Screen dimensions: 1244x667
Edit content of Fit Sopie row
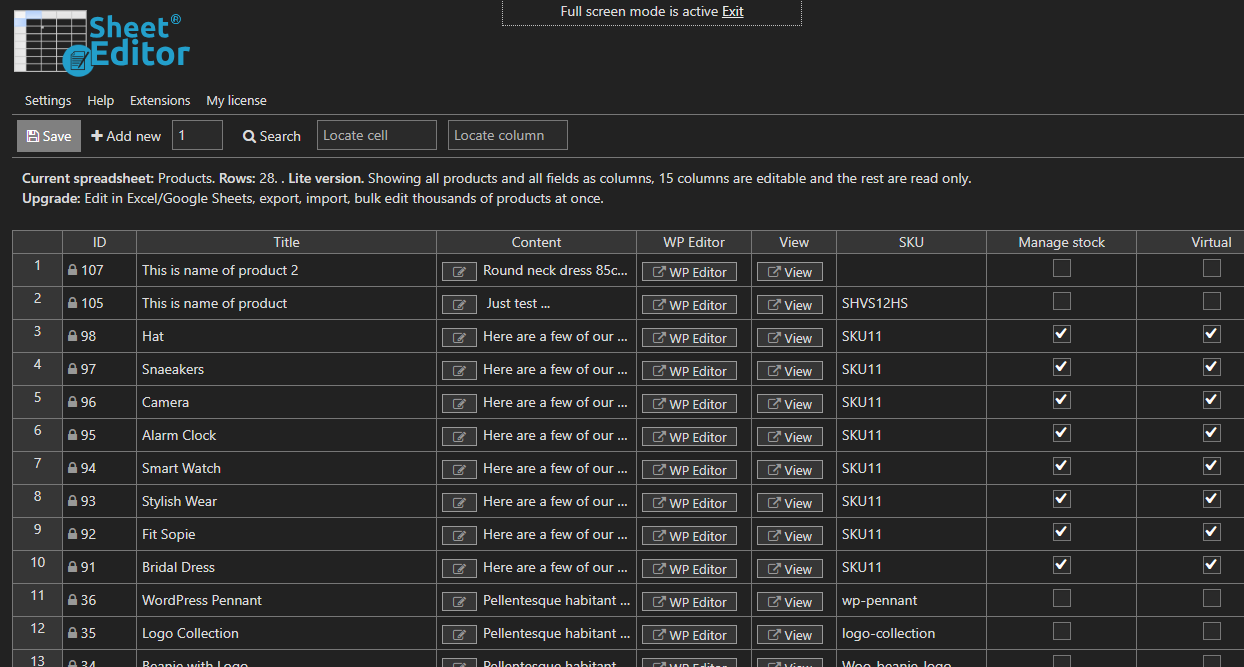point(459,536)
